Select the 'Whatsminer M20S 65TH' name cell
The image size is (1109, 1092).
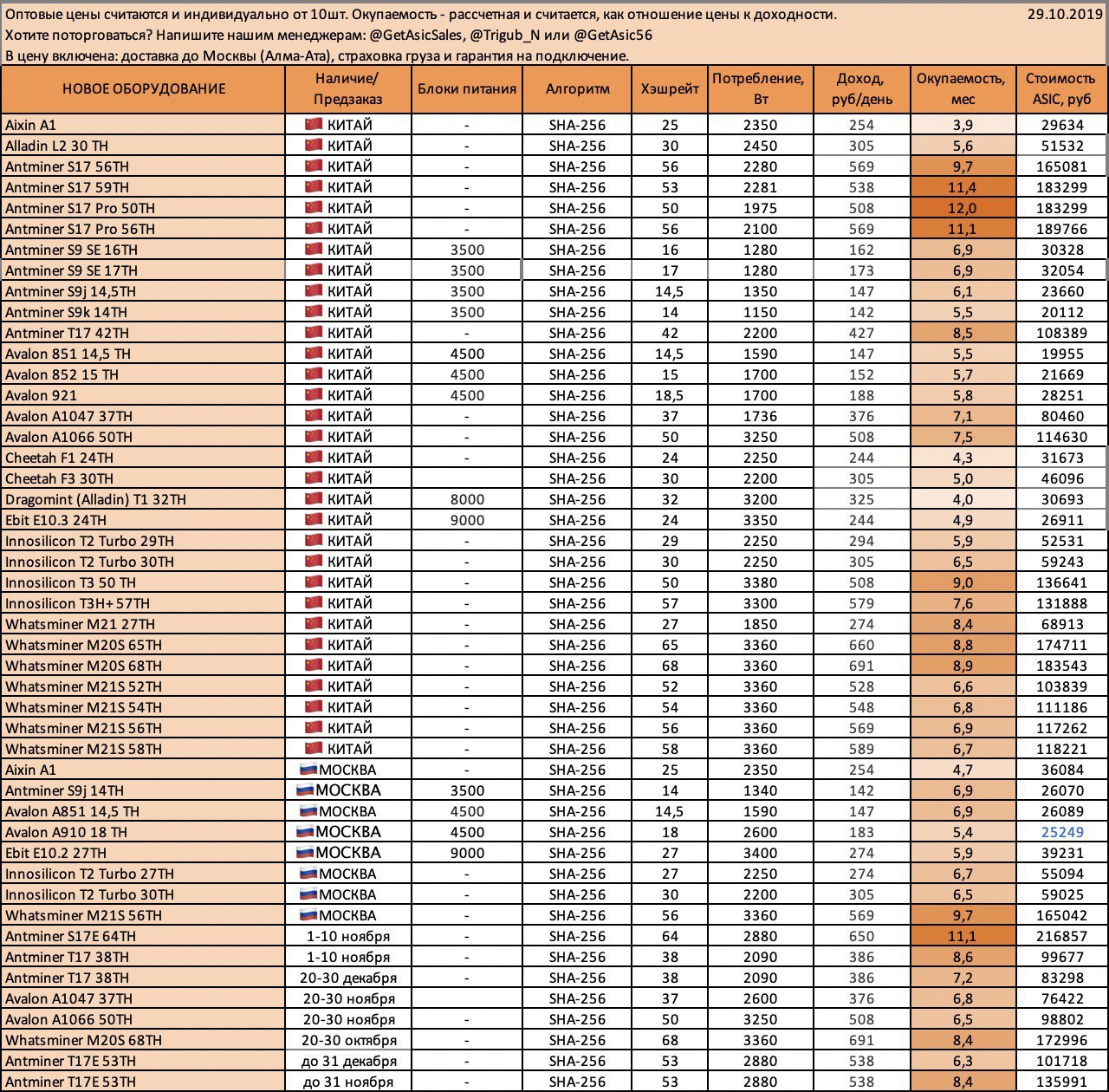(144, 645)
